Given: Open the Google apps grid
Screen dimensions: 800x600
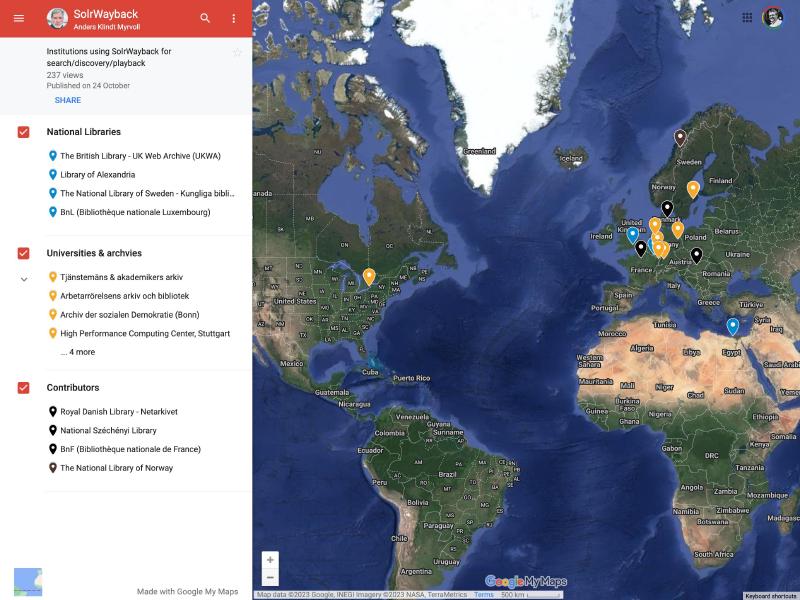Looking at the screenshot, I should (x=747, y=18).
